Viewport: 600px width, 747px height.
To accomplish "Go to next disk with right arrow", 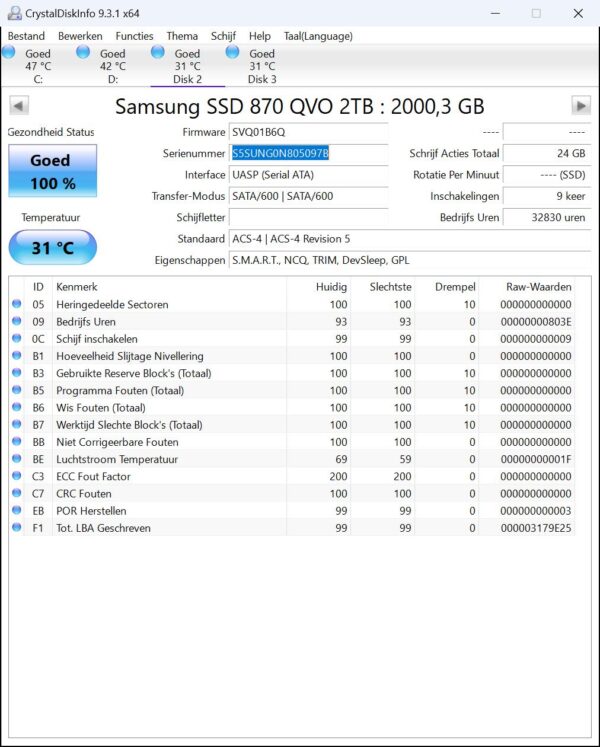I will (x=581, y=106).
